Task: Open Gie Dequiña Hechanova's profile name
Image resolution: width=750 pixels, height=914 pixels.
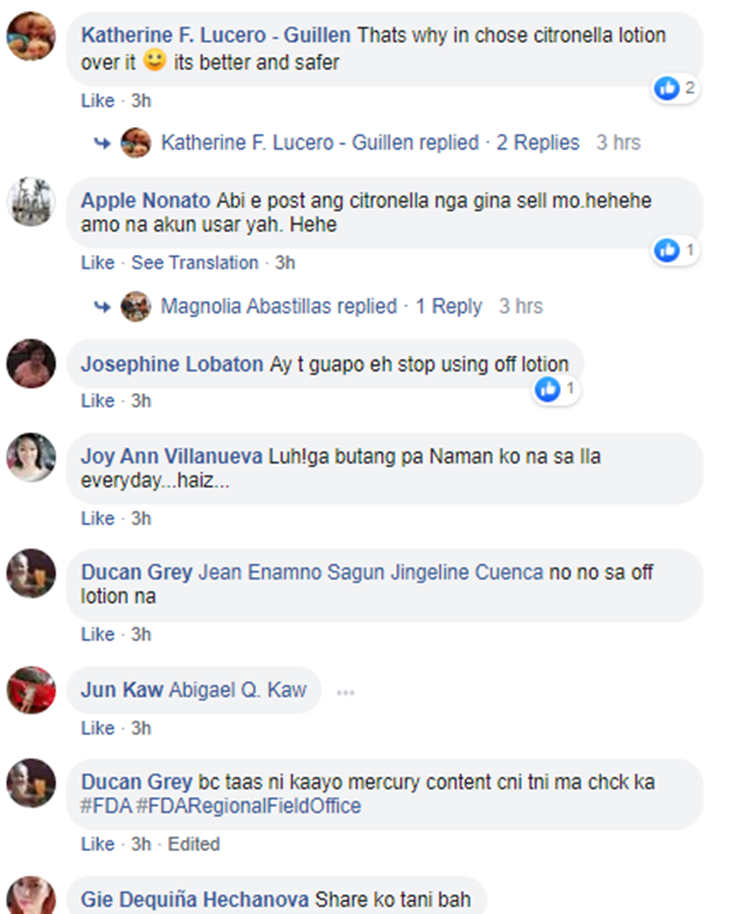Action: pyautogui.click(x=195, y=899)
